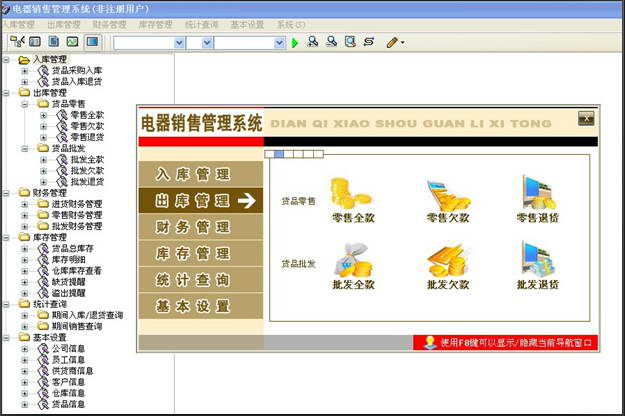
Task: Click the document page icon in the toolbar
Action: [53, 41]
